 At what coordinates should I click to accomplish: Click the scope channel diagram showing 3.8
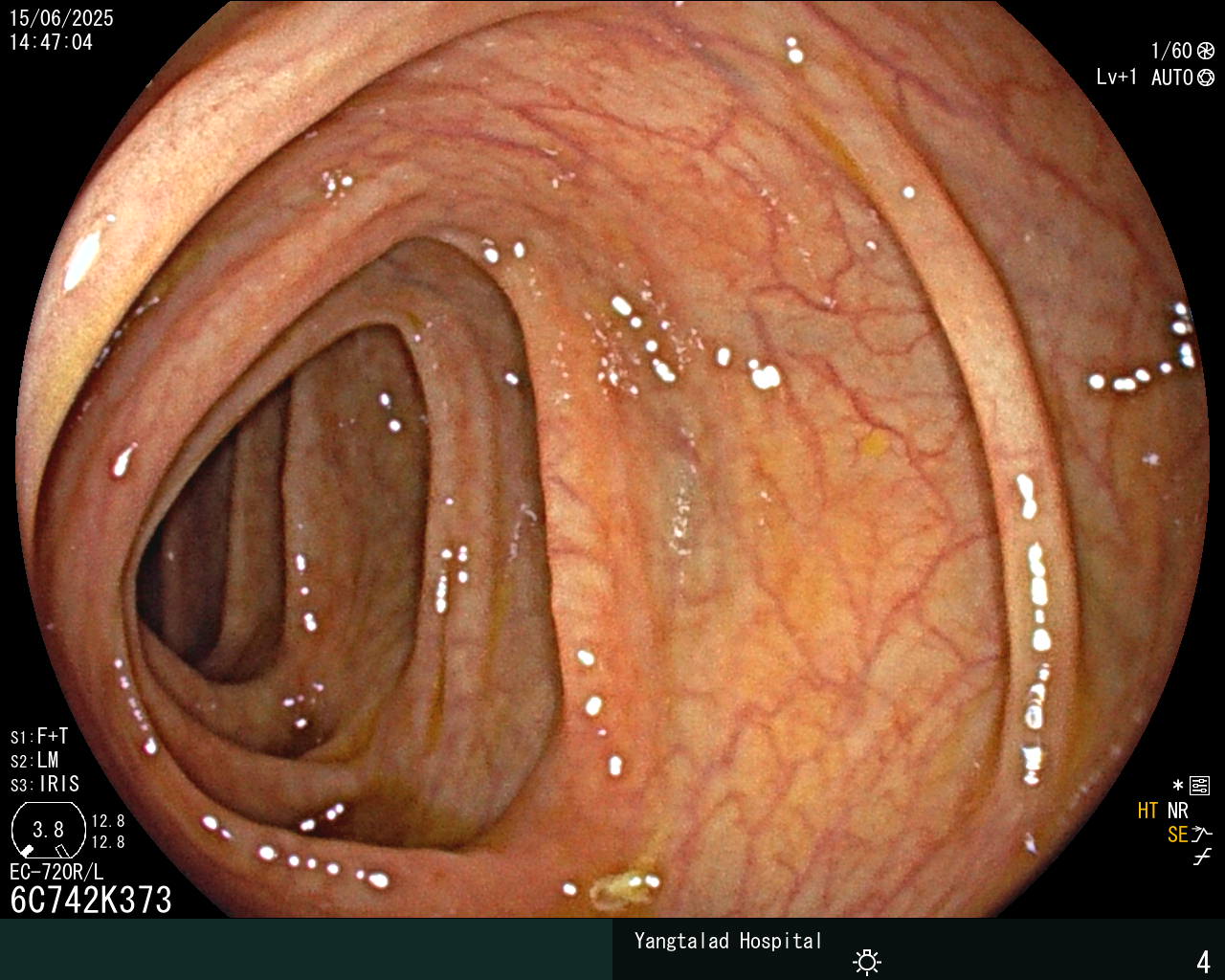[x=47, y=829]
